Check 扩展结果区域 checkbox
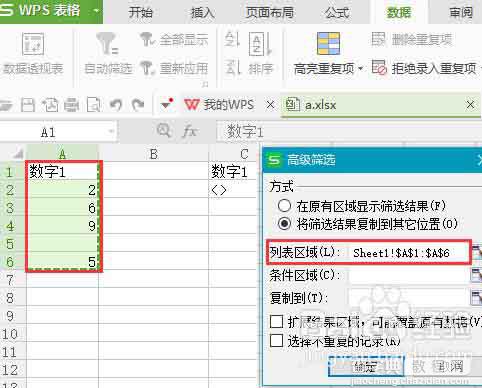 pos(277,322)
